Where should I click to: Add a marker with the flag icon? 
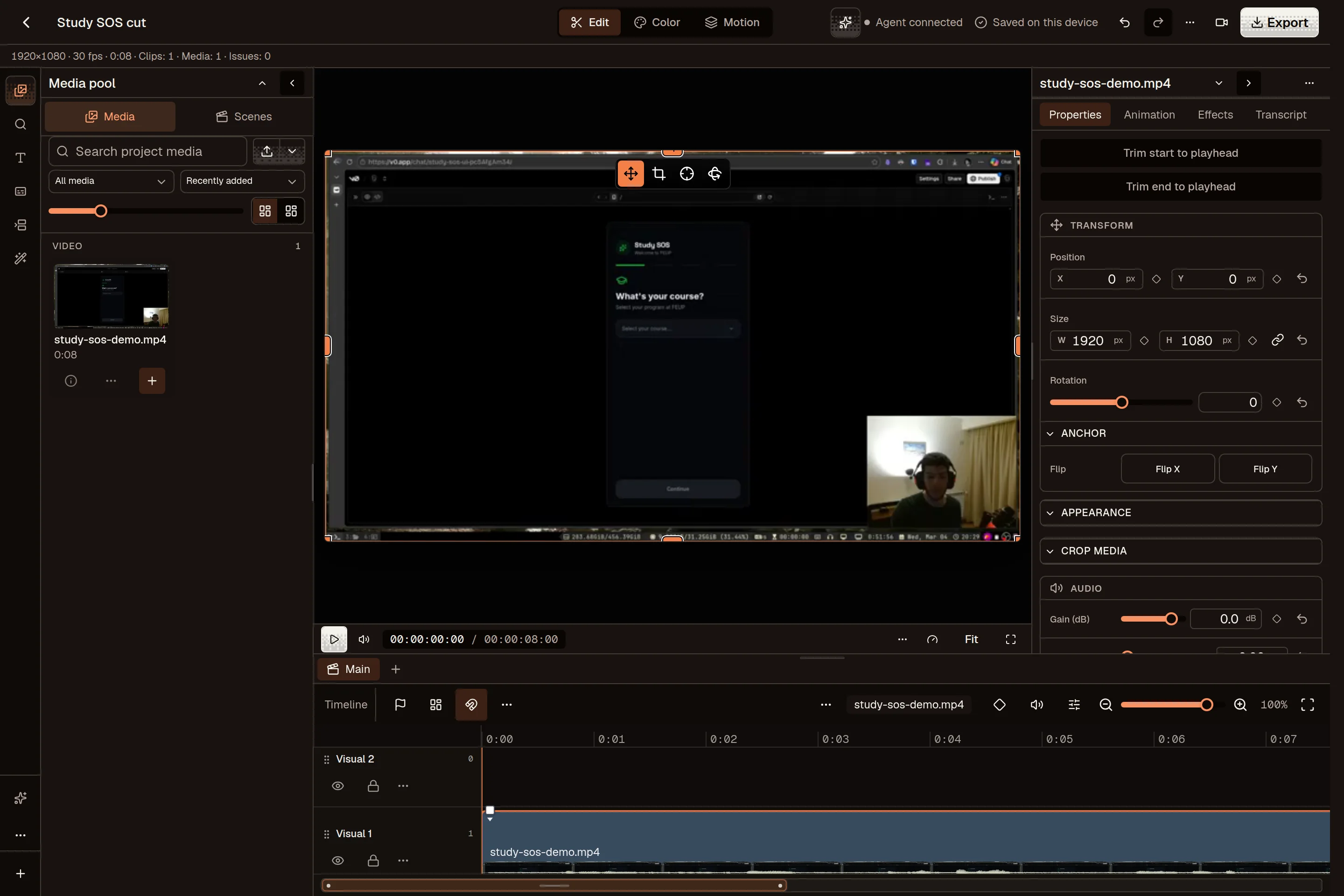click(x=400, y=705)
